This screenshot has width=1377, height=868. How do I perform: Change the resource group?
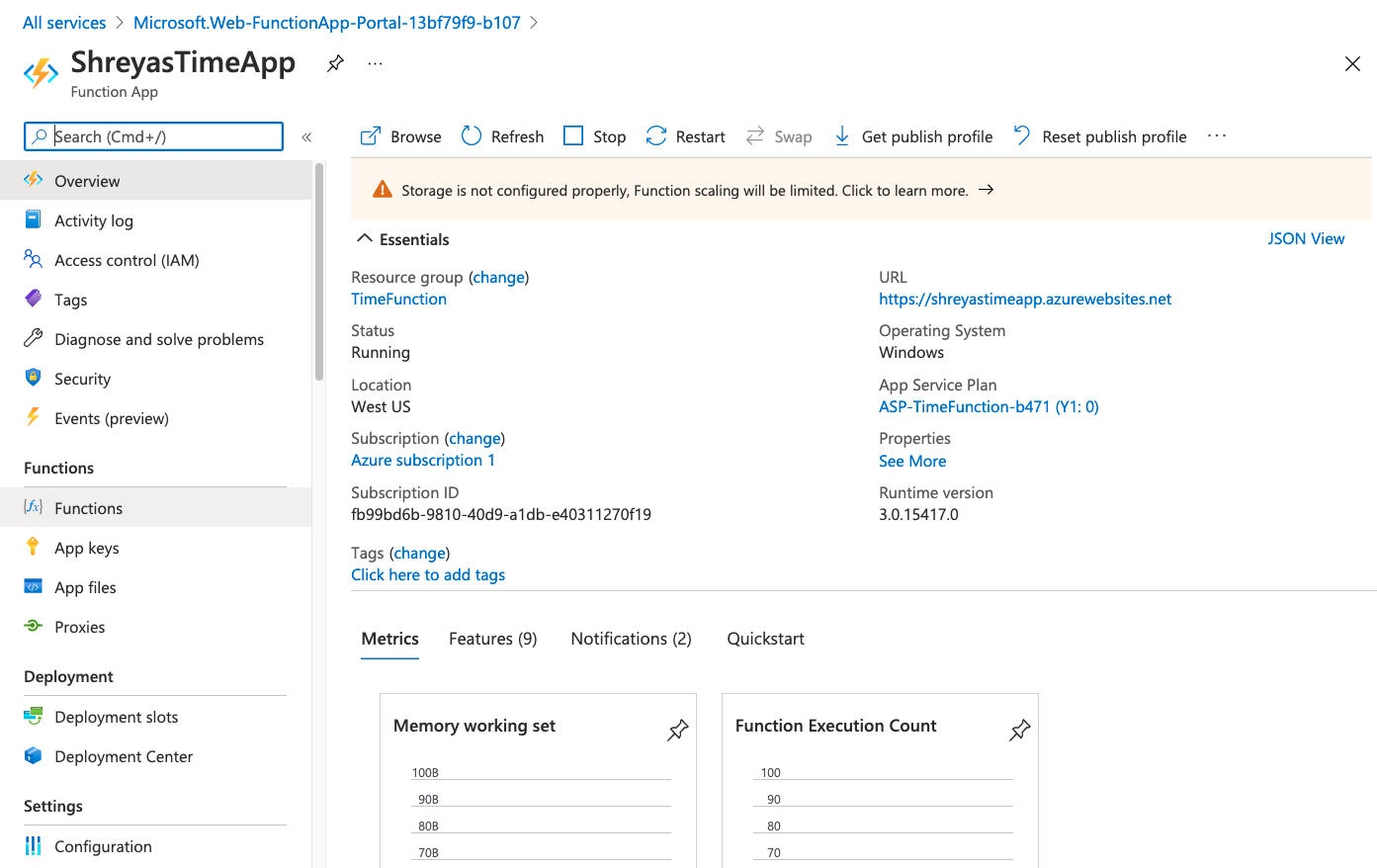[499, 277]
